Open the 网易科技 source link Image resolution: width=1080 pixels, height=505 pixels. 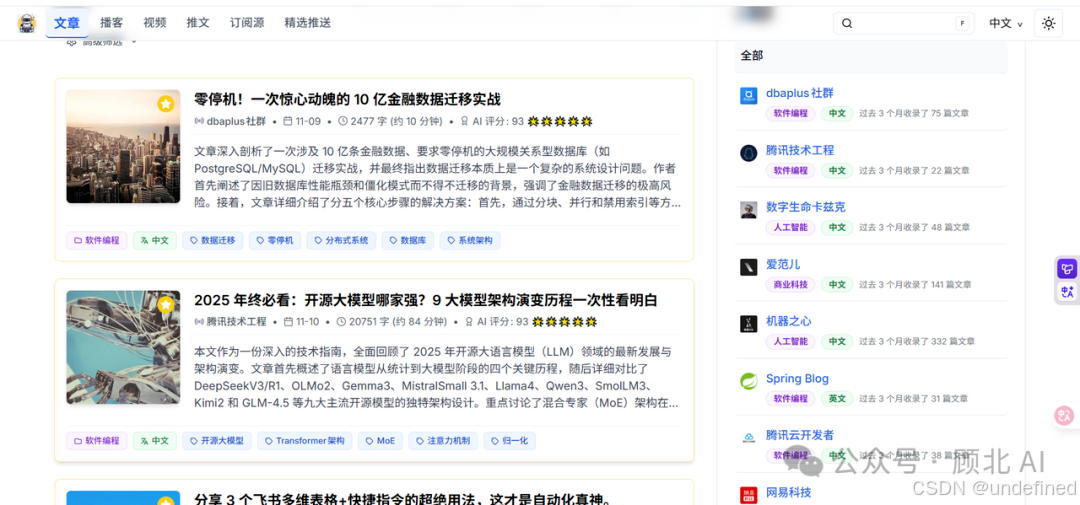pyautogui.click(x=789, y=493)
